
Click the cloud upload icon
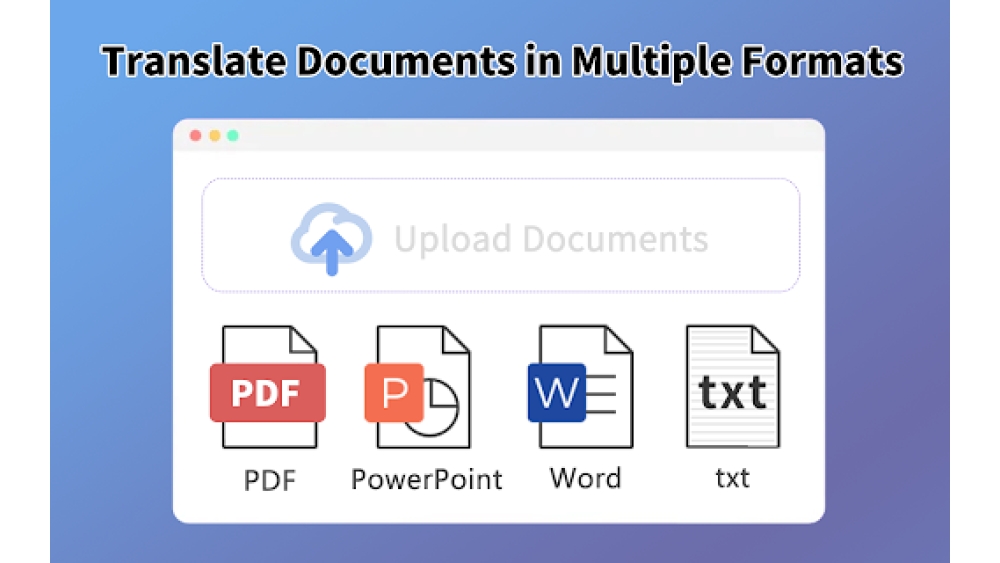coord(332,239)
